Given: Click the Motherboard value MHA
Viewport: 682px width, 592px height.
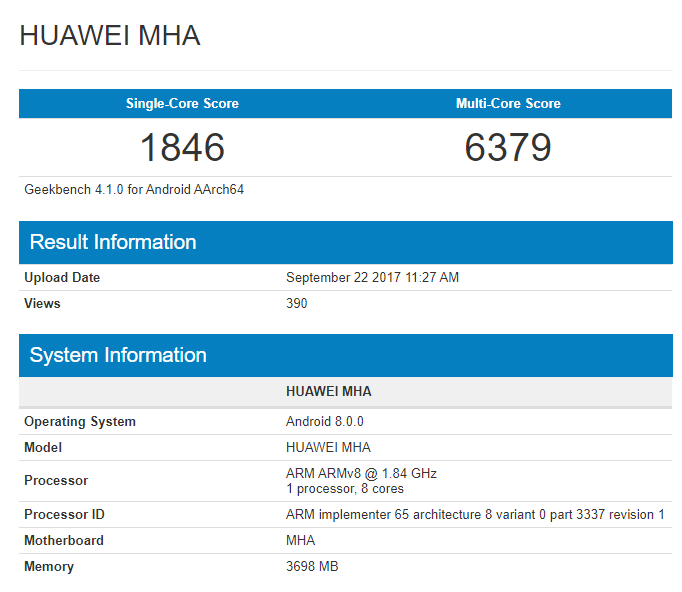Looking at the screenshot, I should [x=300, y=541].
